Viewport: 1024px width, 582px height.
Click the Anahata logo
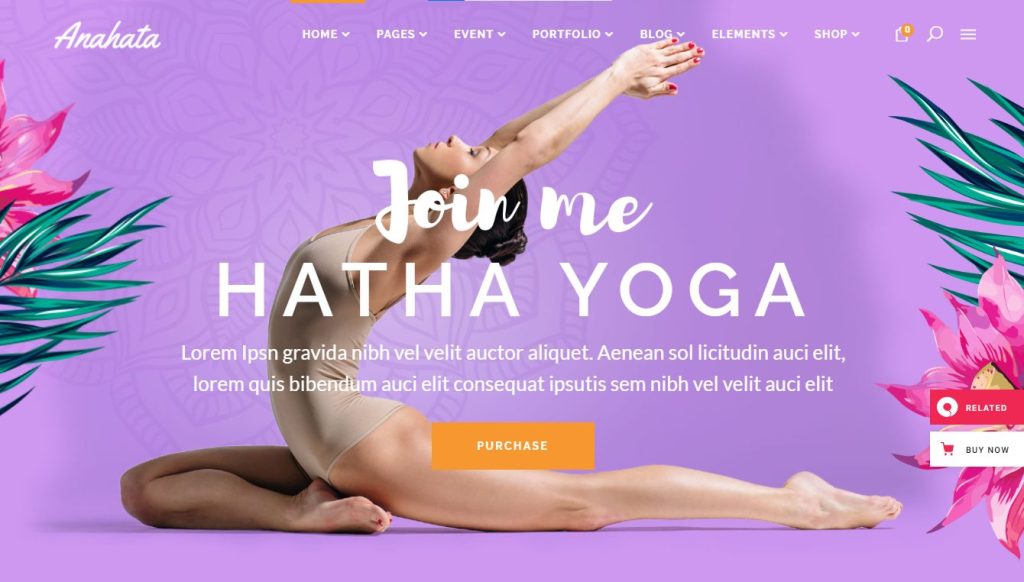107,35
